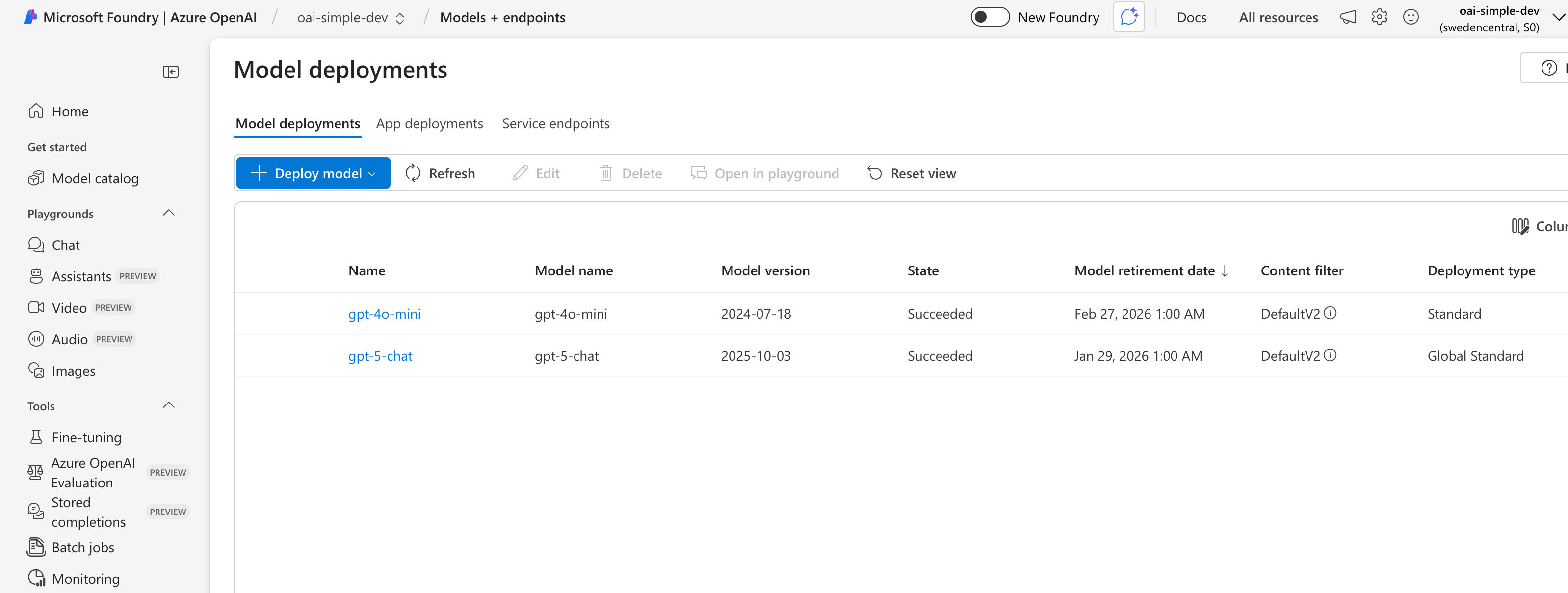Switch to Service endpoints tab
This screenshot has height=593, width=1568.
(555, 124)
